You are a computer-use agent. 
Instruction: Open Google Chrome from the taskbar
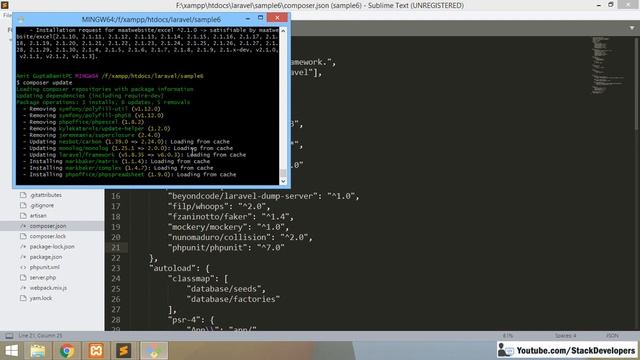click(x=67, y=351)
